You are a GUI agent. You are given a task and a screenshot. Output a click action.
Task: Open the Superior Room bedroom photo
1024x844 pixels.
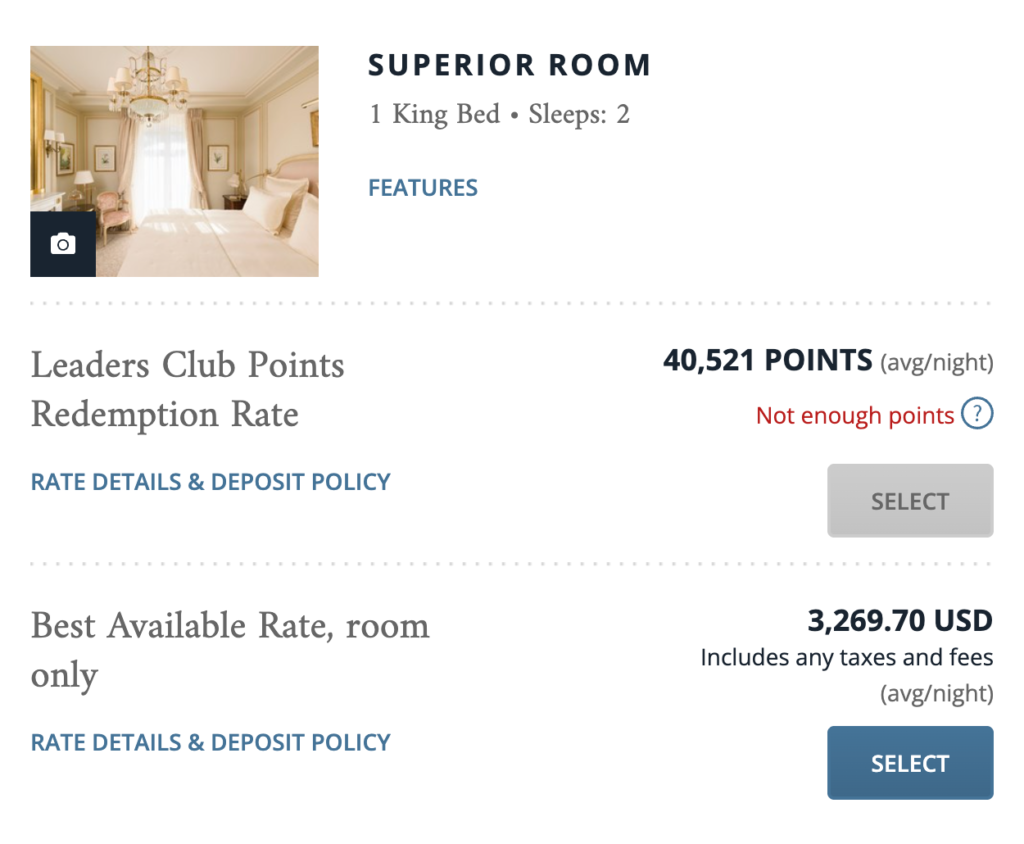click(174, 161)
